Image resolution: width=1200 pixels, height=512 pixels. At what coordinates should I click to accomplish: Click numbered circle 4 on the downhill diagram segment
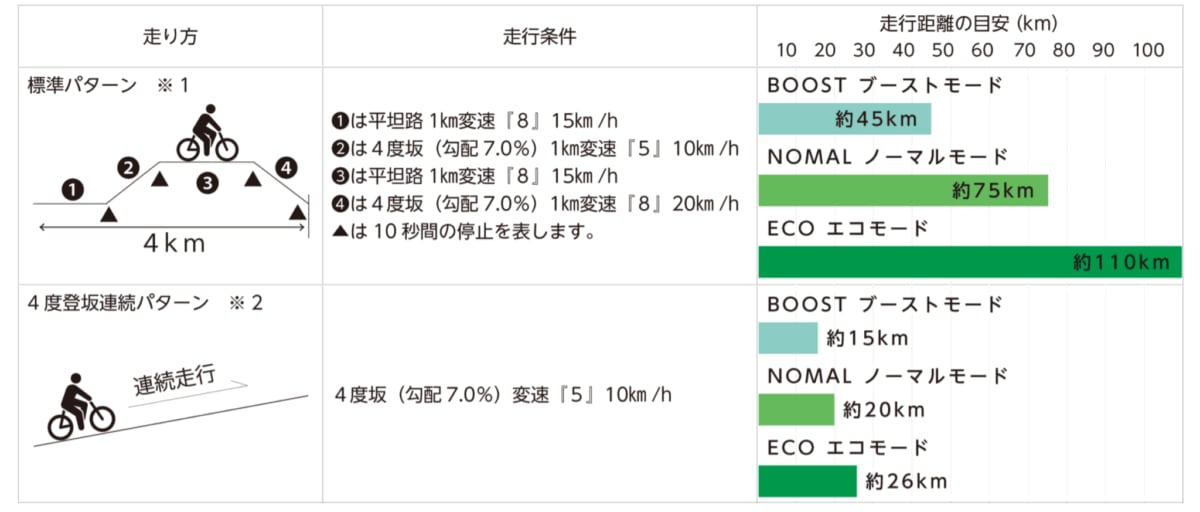287,168
